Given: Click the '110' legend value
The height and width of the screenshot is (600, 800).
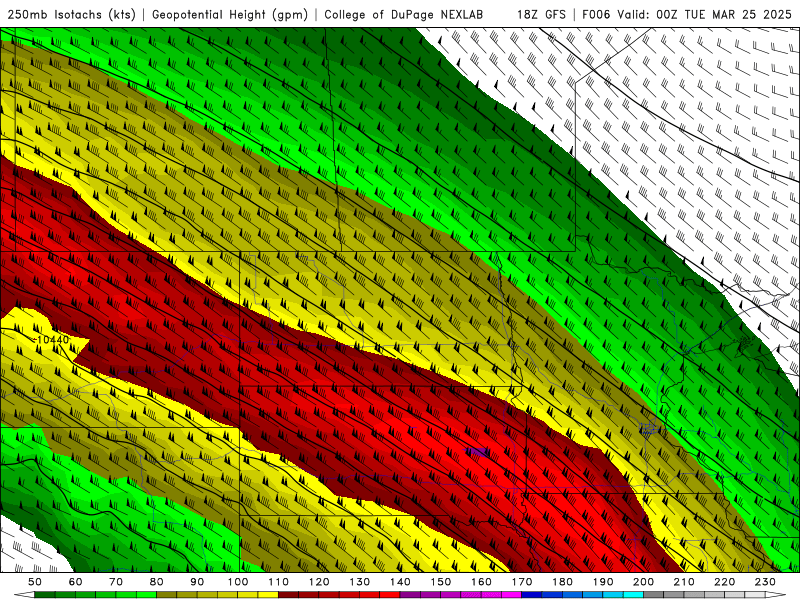Looking at the screenshot, I should pos(279,582).
